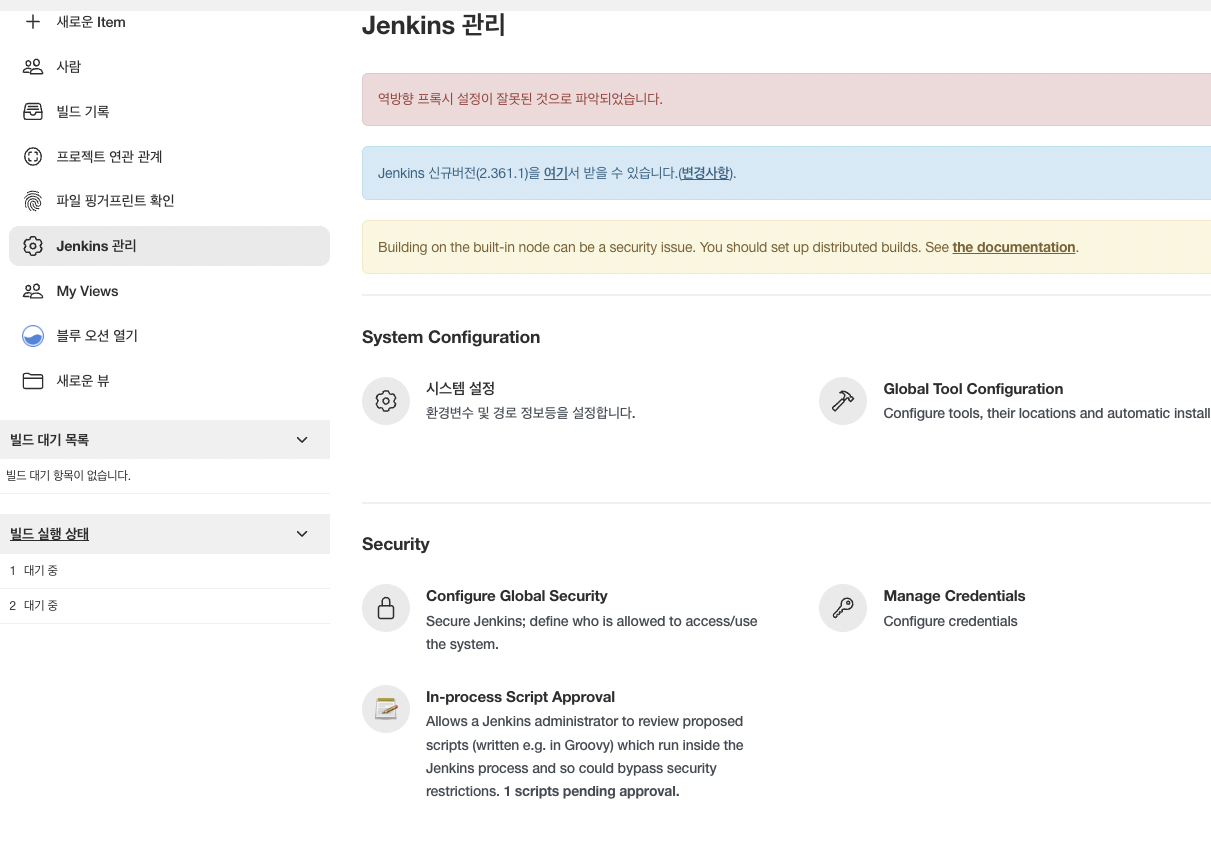Collapse the 빌드 대기 목록 panel

[x=302, y=440]
